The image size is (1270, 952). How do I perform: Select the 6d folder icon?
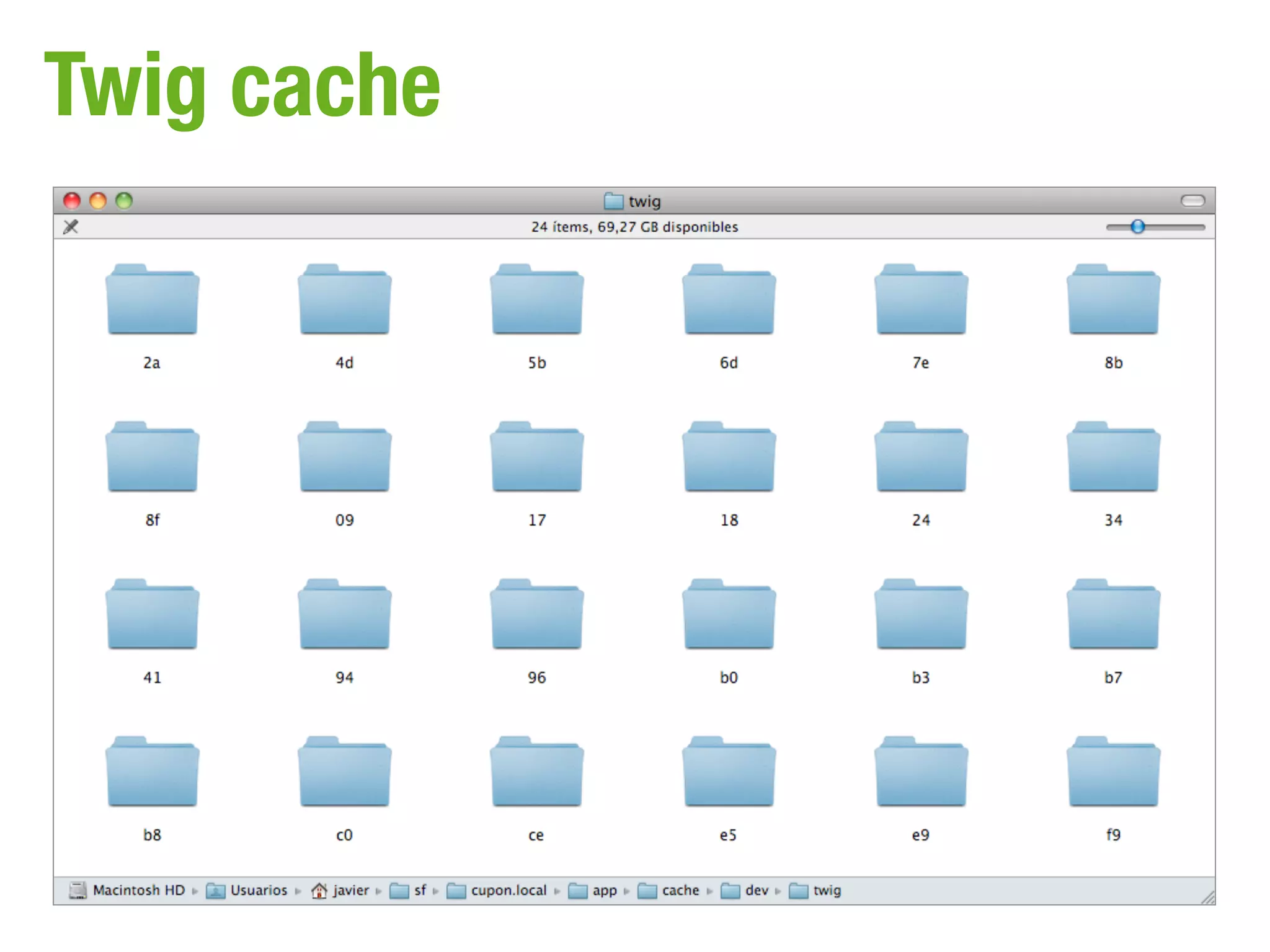click(729, 299)
